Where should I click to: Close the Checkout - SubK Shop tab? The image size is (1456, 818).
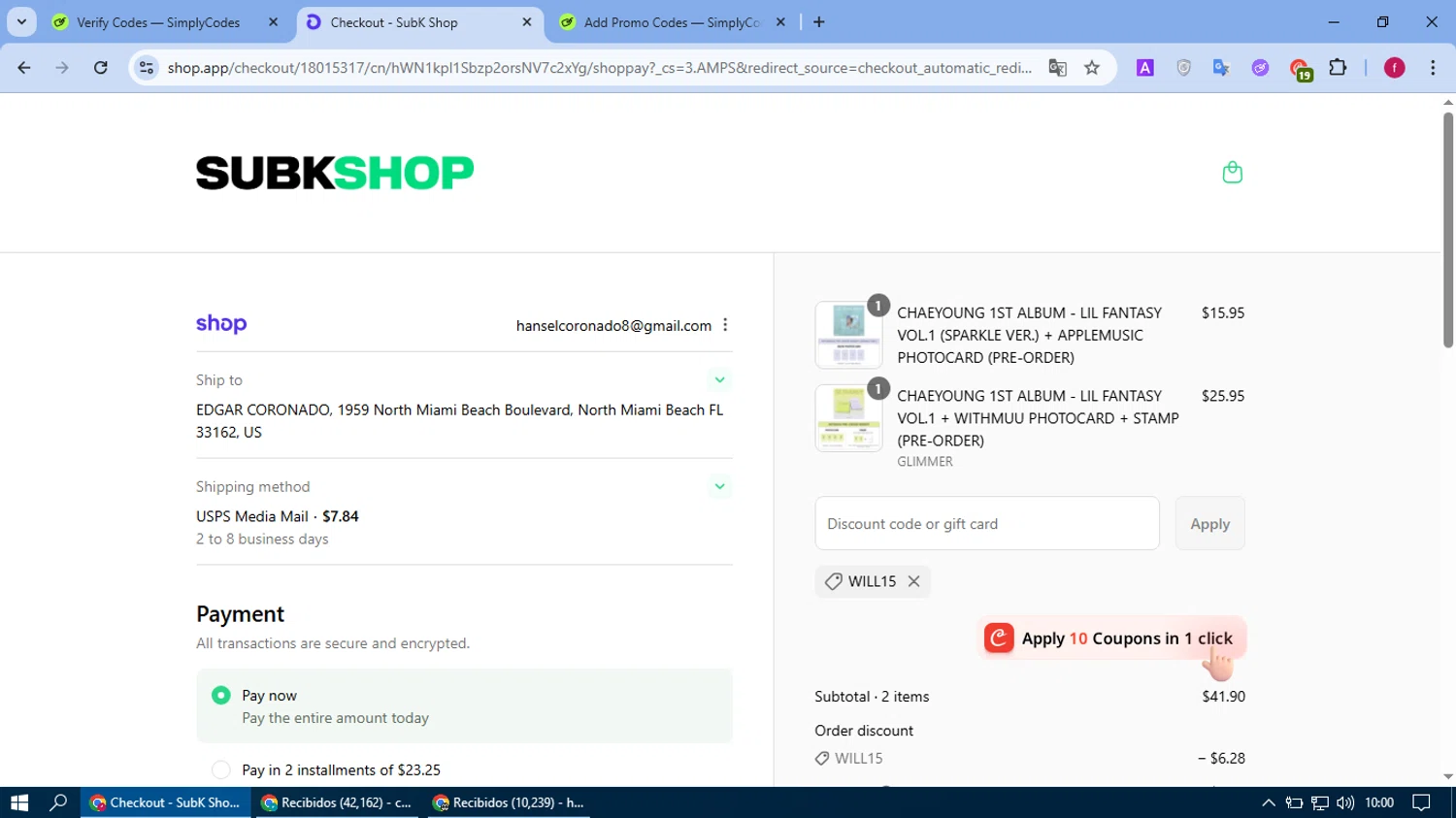pos(526,22)
